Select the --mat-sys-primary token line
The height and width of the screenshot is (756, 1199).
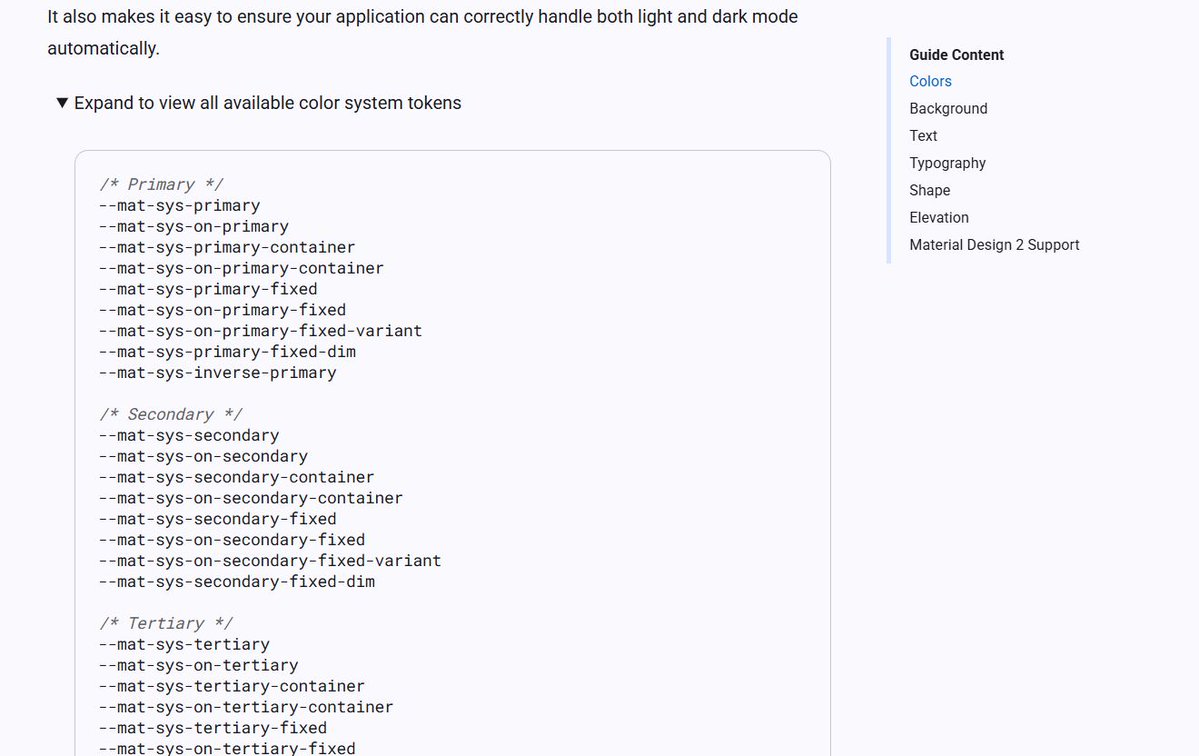pyautogui.click(x=179, y=206)
